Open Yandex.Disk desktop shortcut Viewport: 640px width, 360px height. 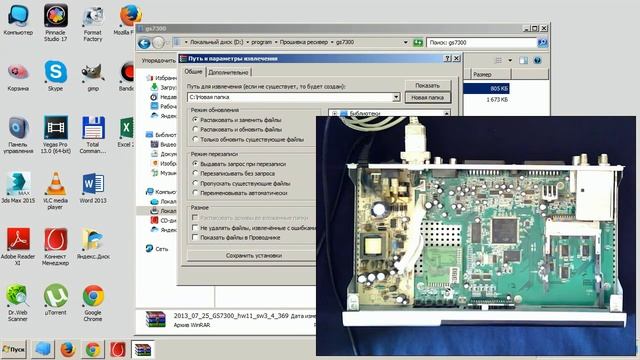pos(93,243)
